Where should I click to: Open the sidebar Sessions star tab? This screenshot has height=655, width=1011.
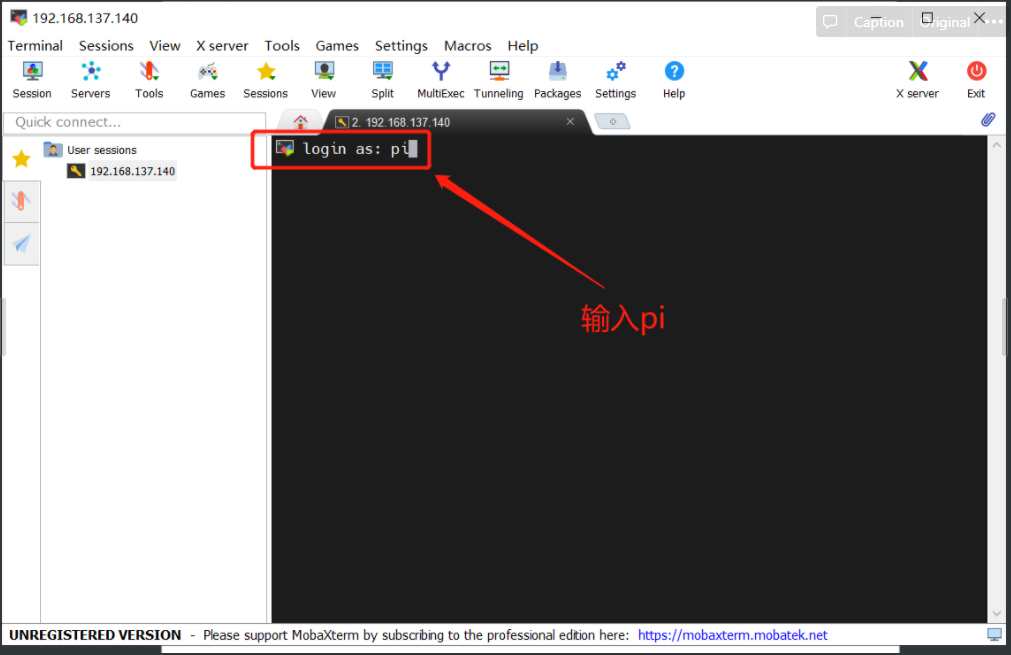coord(21,159)
